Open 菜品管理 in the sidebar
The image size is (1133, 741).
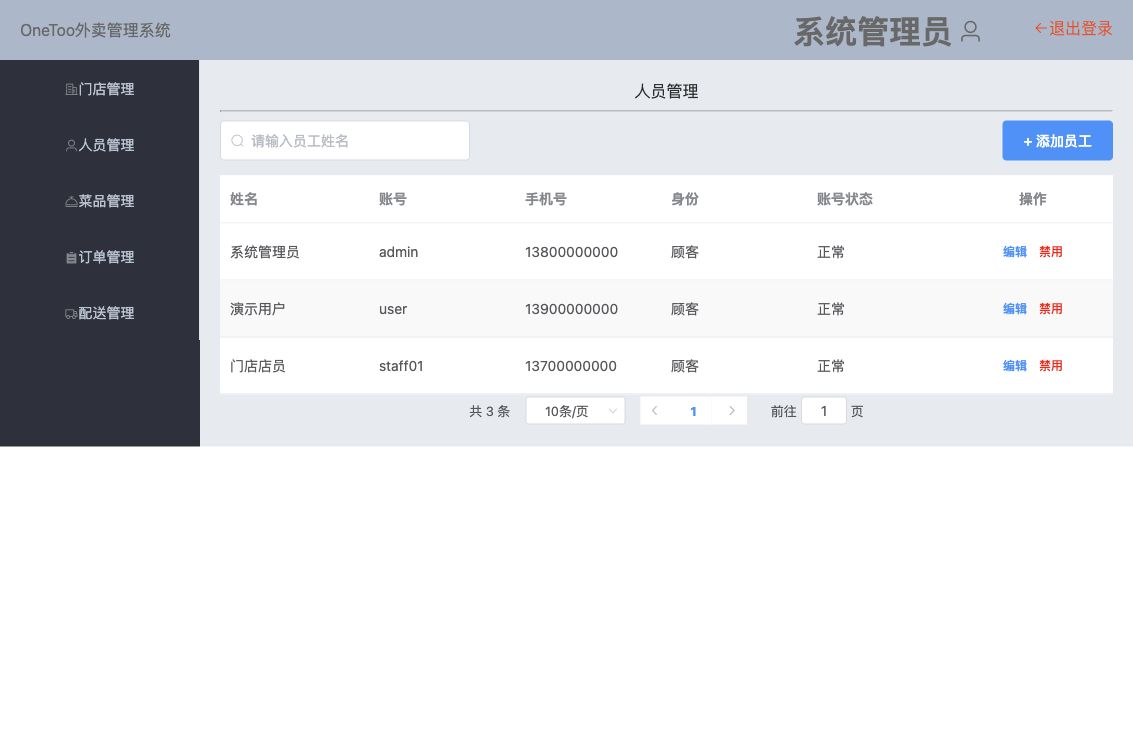click(100, 201)
